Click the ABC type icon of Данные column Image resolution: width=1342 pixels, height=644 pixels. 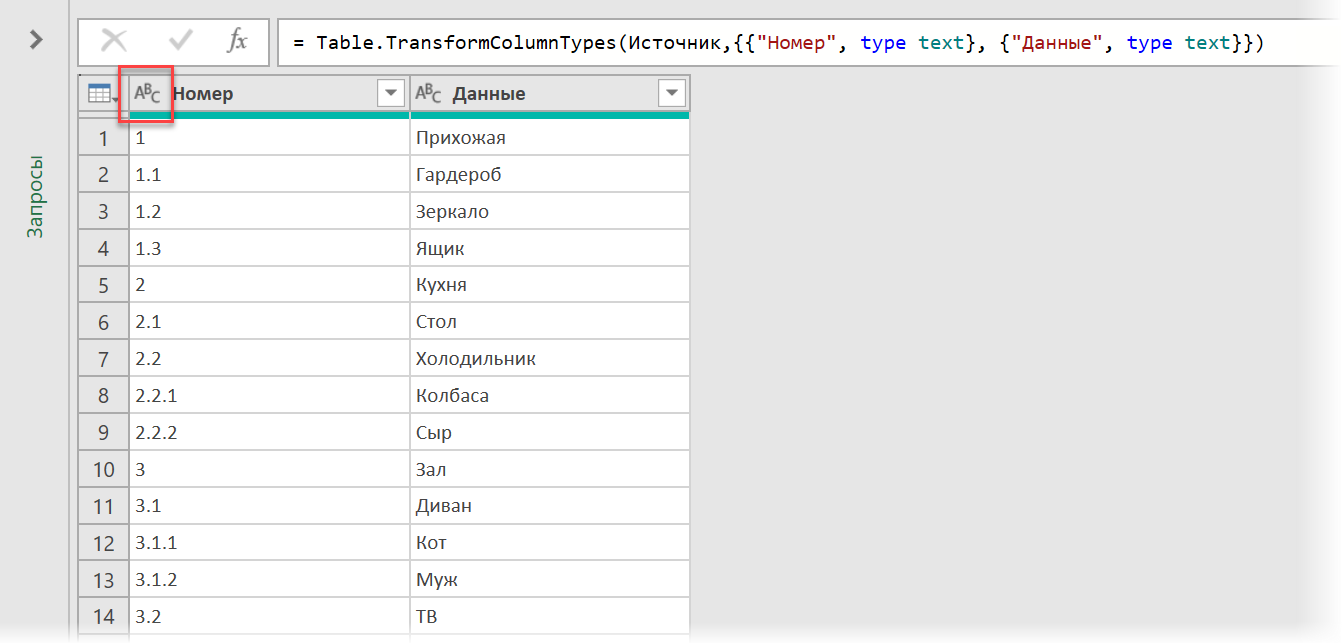pos(428,94)
